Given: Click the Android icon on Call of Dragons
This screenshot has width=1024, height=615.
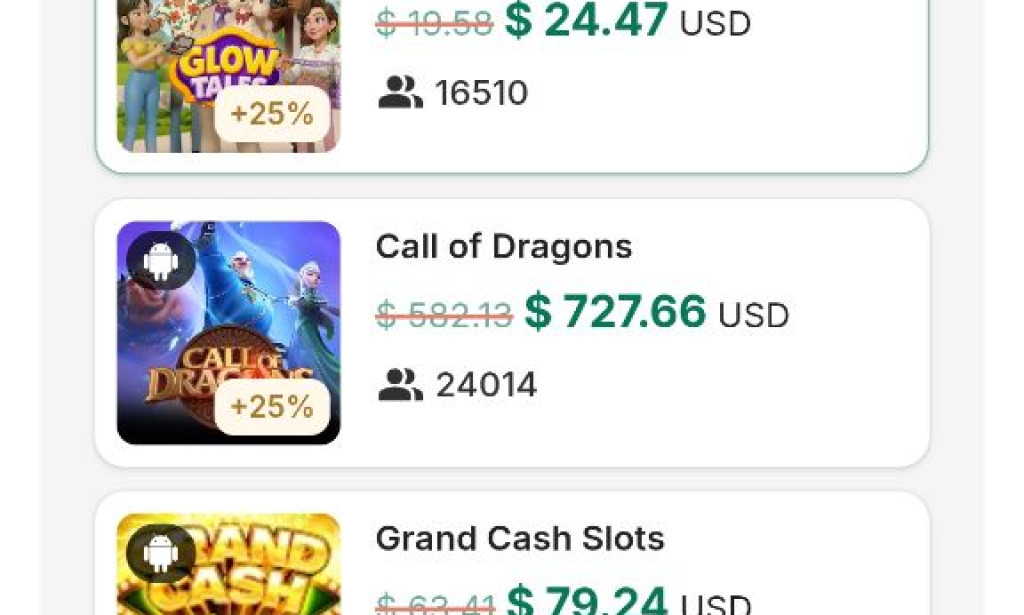Looking at the screenshot, I should 160,261.
